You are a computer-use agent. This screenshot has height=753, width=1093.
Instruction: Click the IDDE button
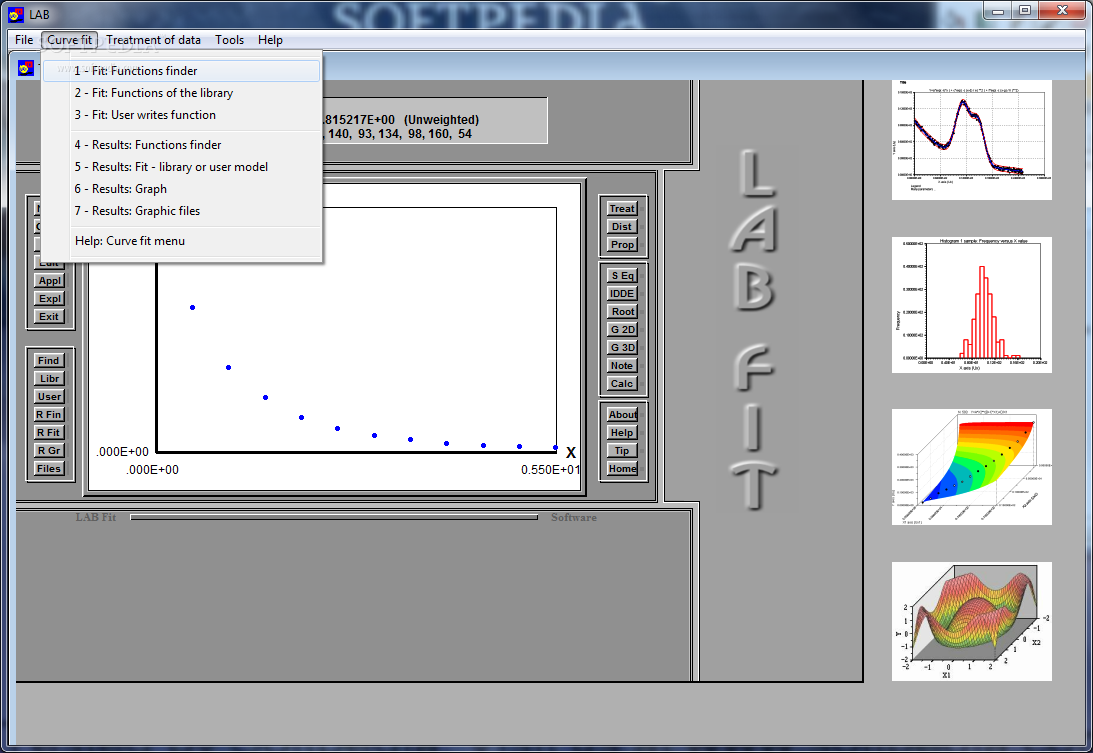click(622, 294)
